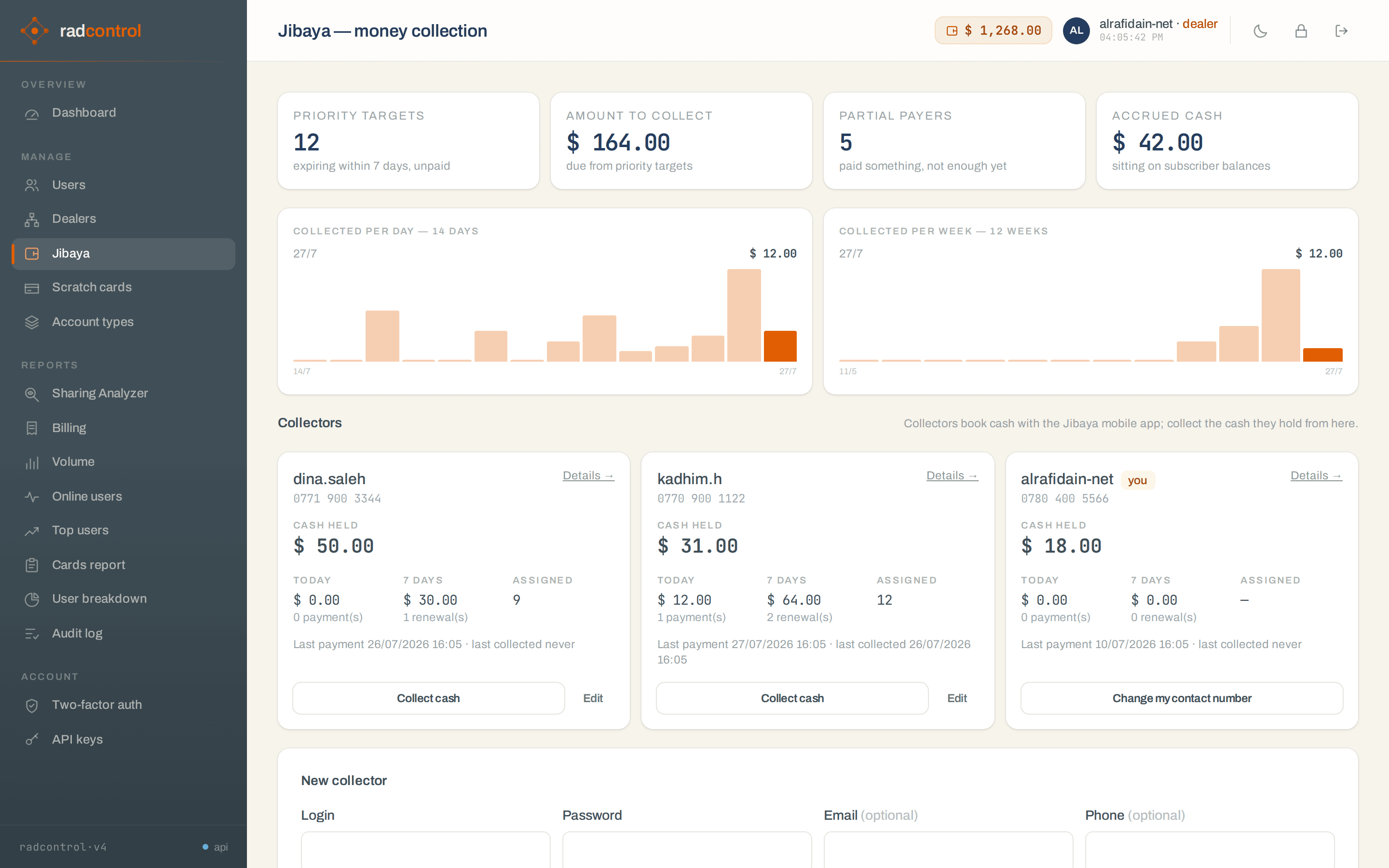Click the Jibaya wallet icon in sidebar
Screen dimensions: 1389x868
coord(32,254)
